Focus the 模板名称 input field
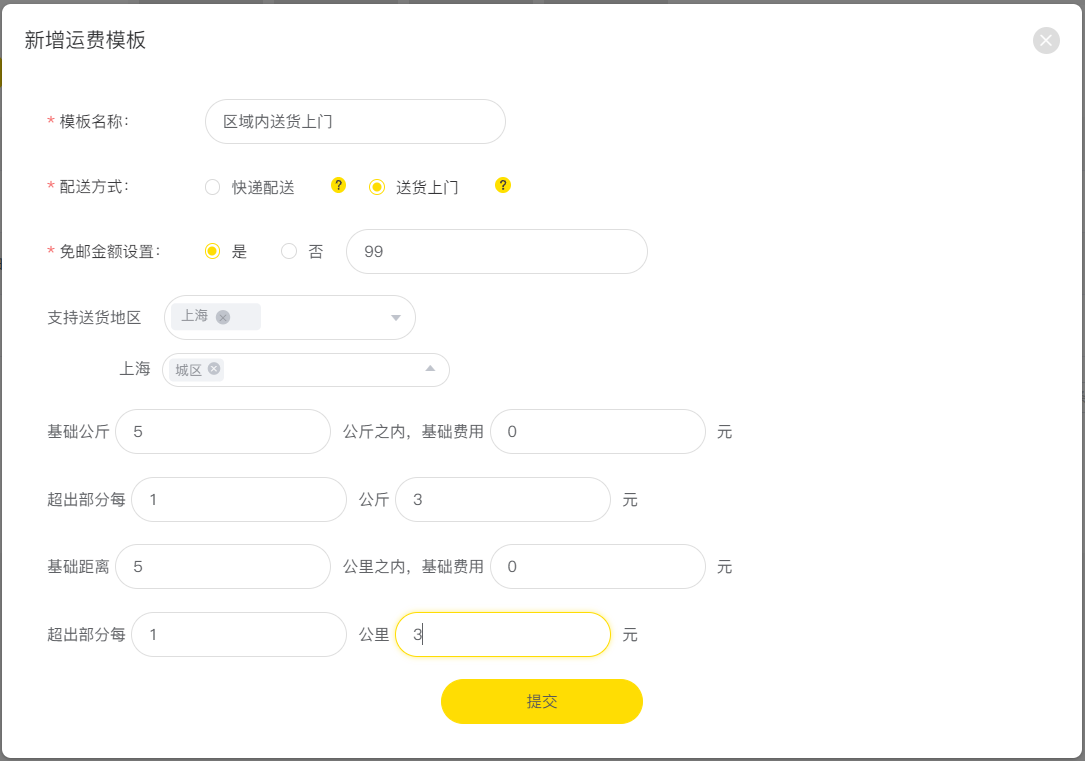This screenshot has height=761, width=1085. 355,122
